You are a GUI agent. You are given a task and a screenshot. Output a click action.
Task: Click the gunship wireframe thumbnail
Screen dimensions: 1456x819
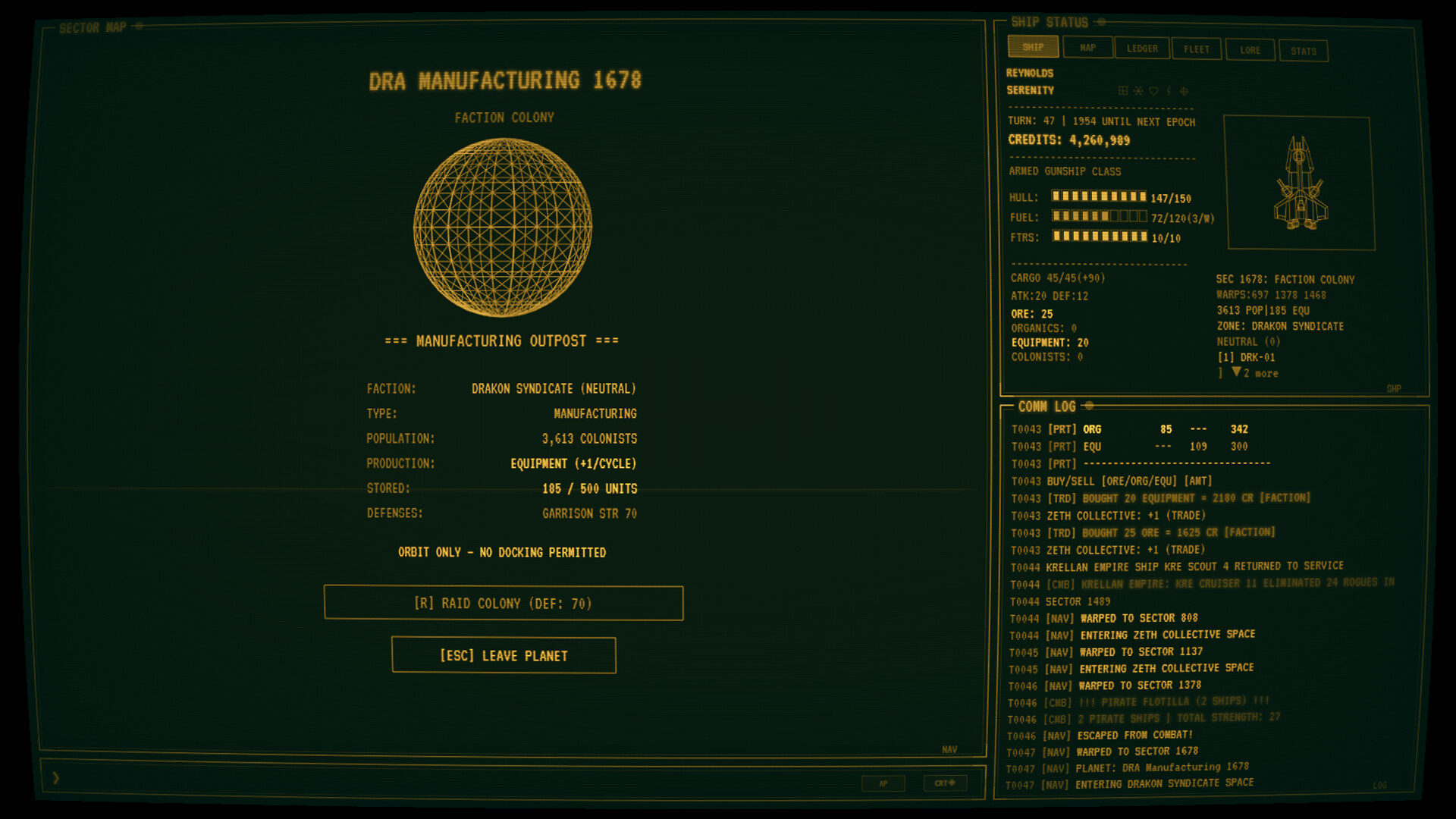[1301, 183]
